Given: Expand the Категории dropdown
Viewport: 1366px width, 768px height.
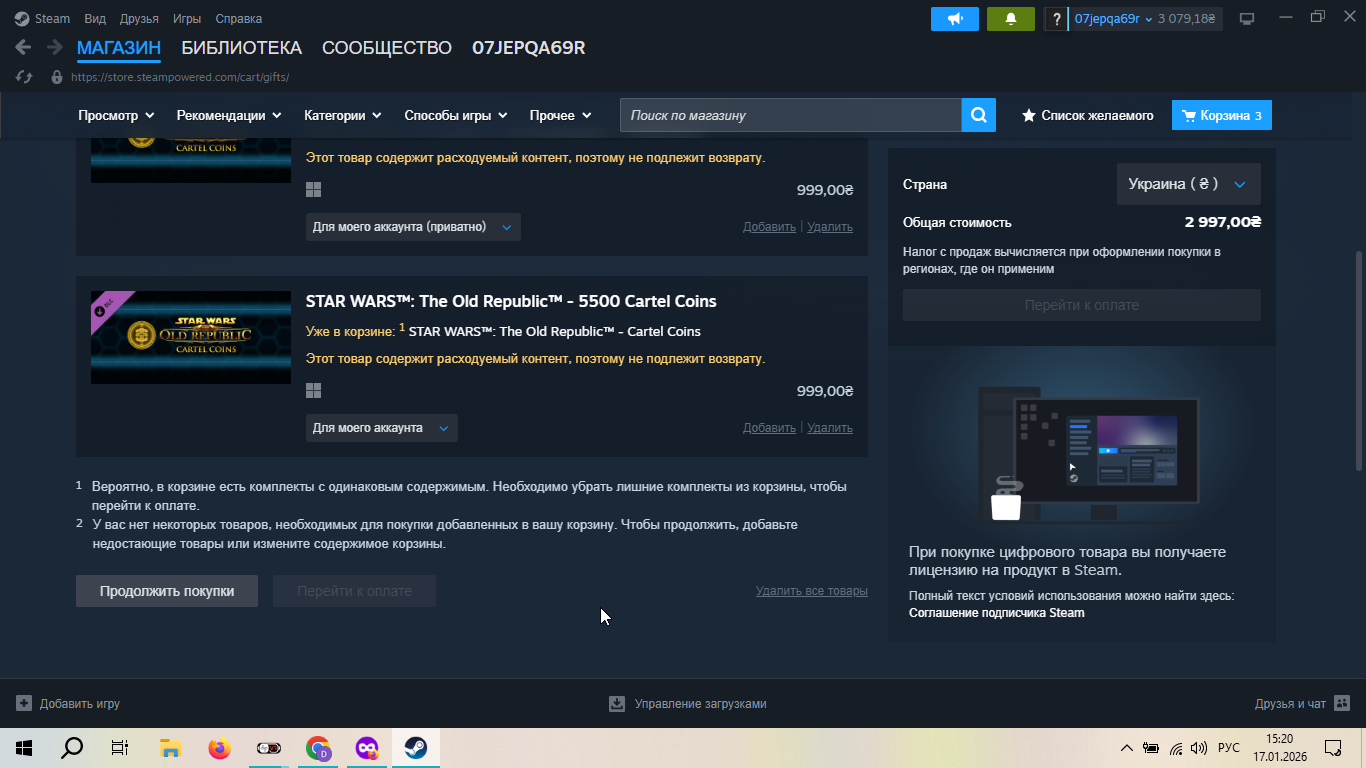Looking at the screenshot, I should (x=343, y=116).
